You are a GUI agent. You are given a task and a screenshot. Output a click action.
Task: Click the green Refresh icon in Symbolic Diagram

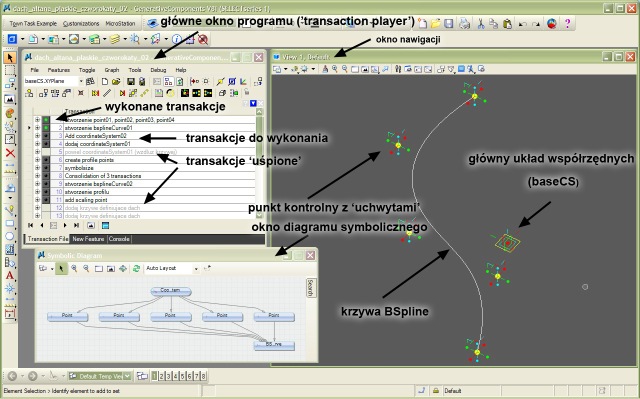(x=136, y=268)
